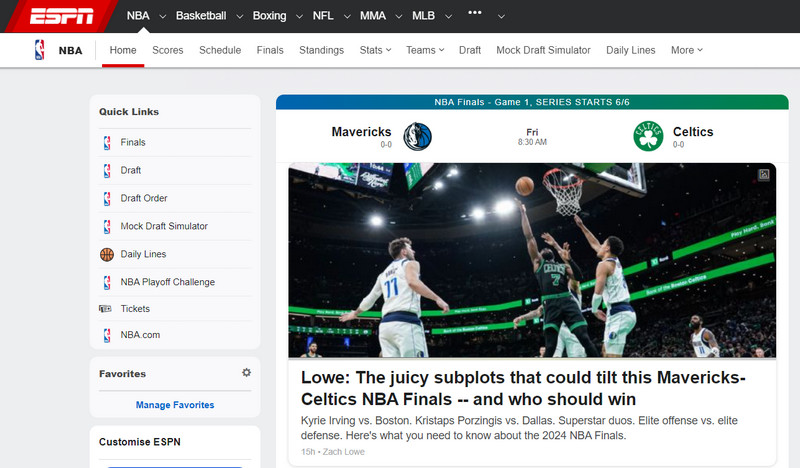The image size is (800, 468).
Task: Click Boxing in the top navigation bar
Action: click(269, 16)
